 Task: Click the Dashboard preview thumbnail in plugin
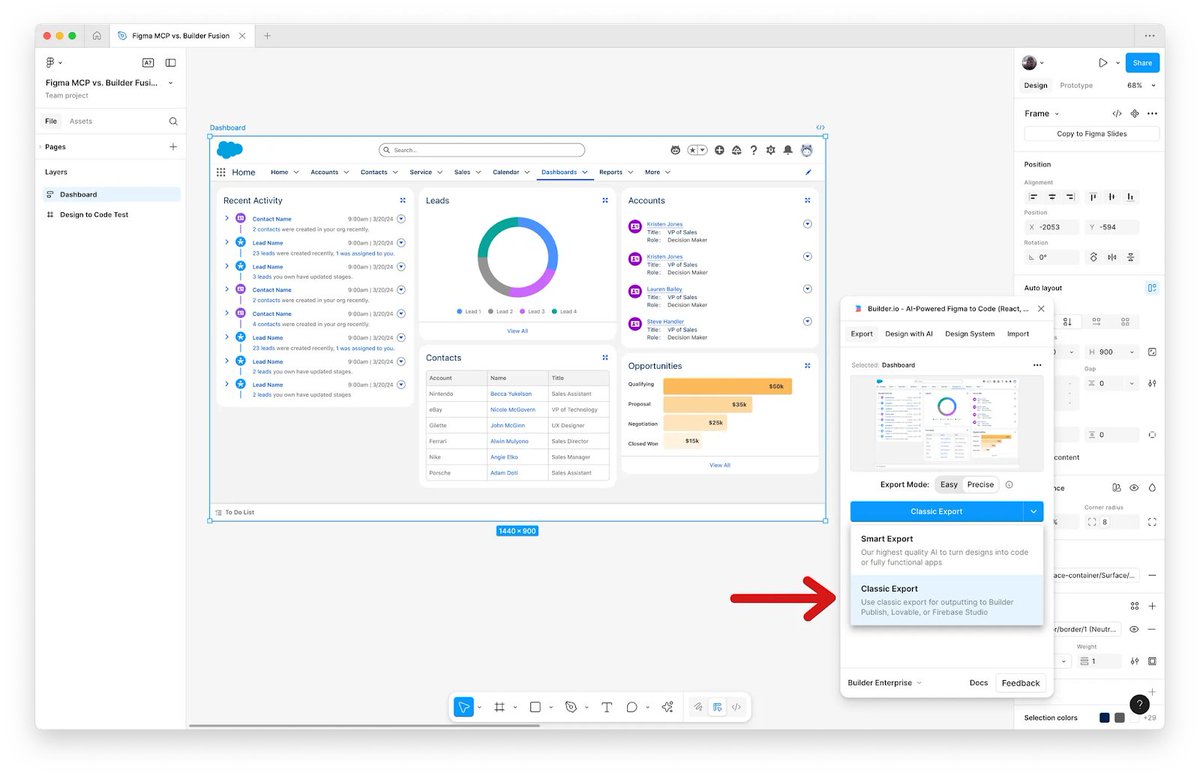(947, 422)
